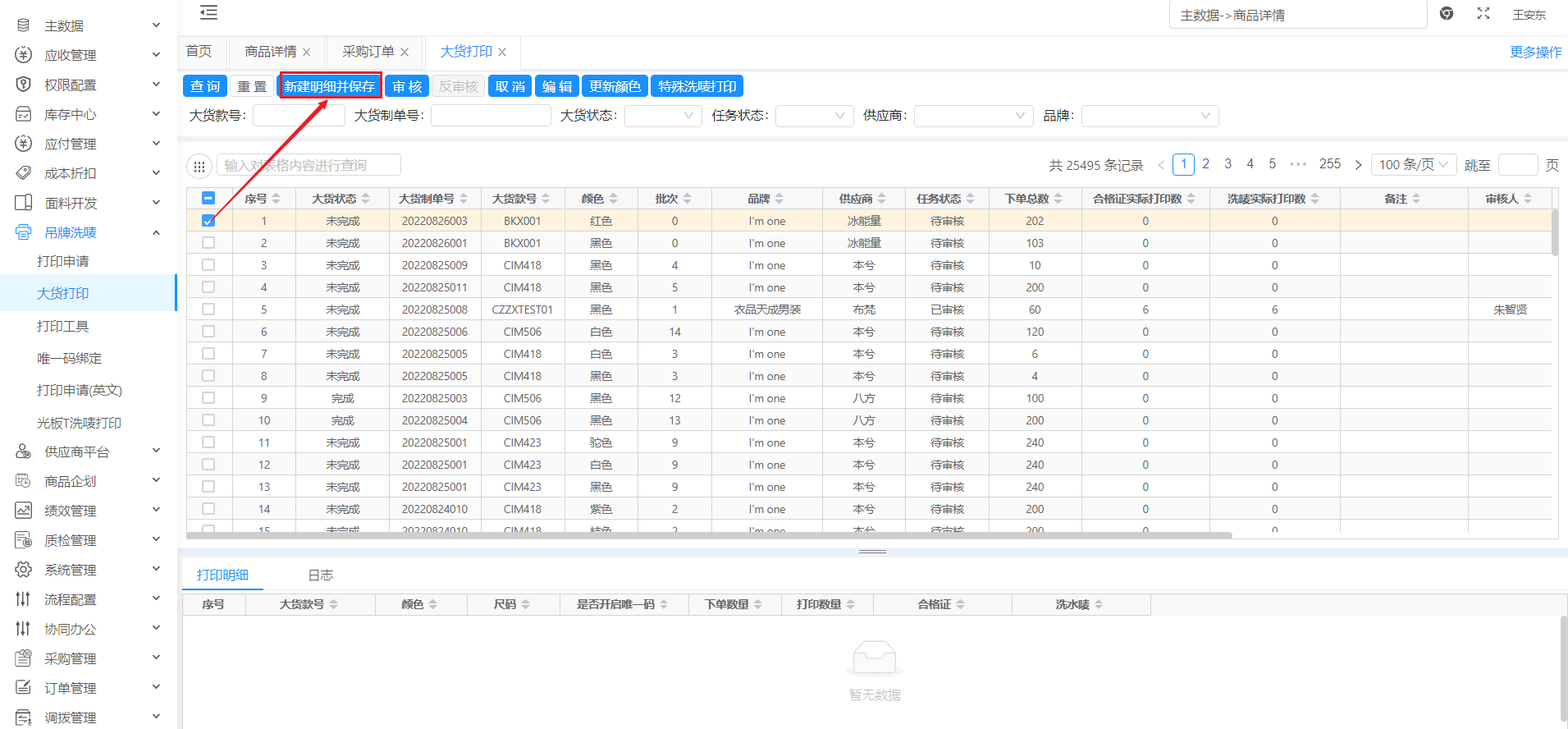Close the 商品详情 tab with its X
The image size is (1568, 729).
307,53
